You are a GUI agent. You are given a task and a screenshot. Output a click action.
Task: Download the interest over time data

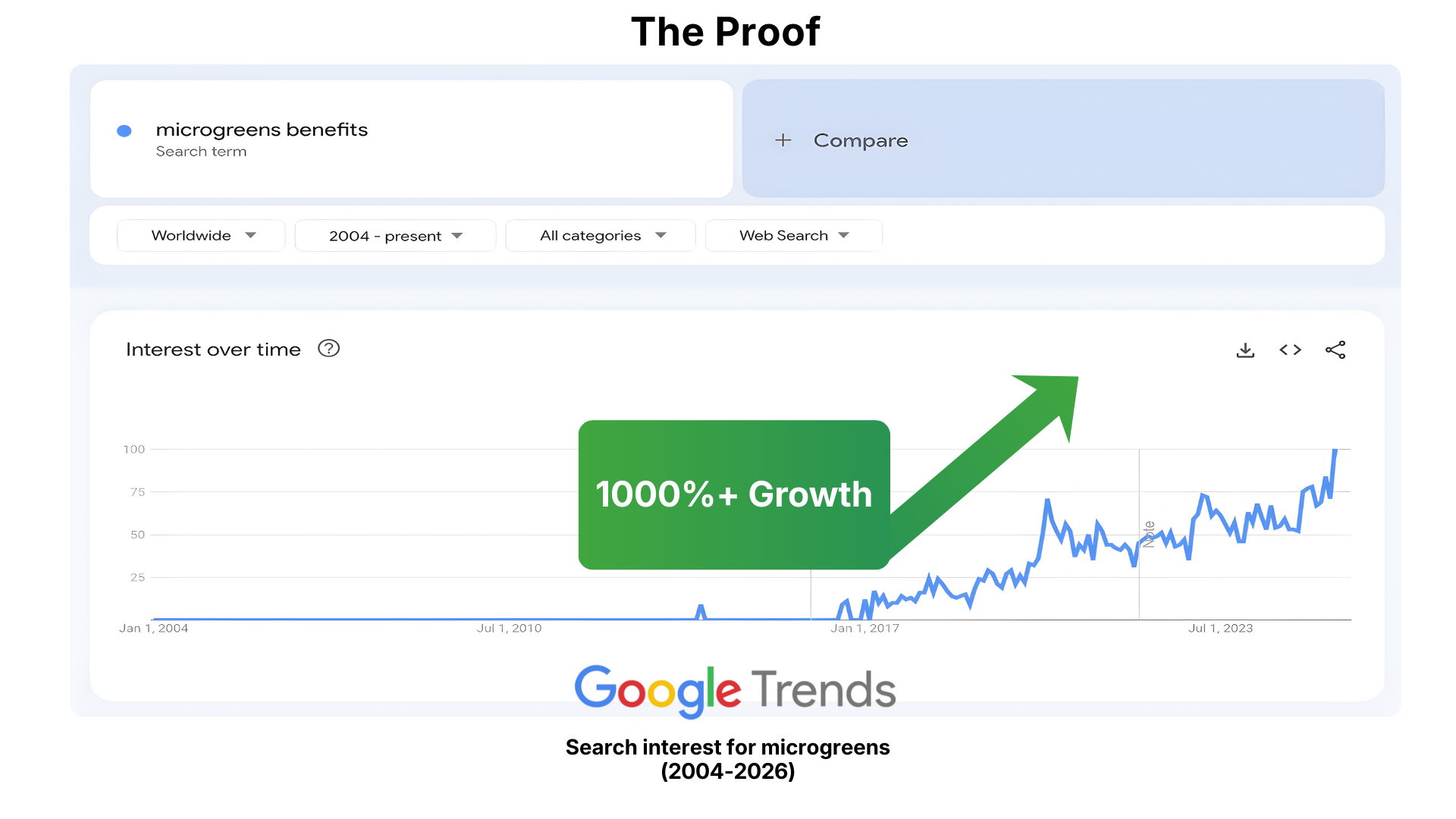click(1245, 350)
